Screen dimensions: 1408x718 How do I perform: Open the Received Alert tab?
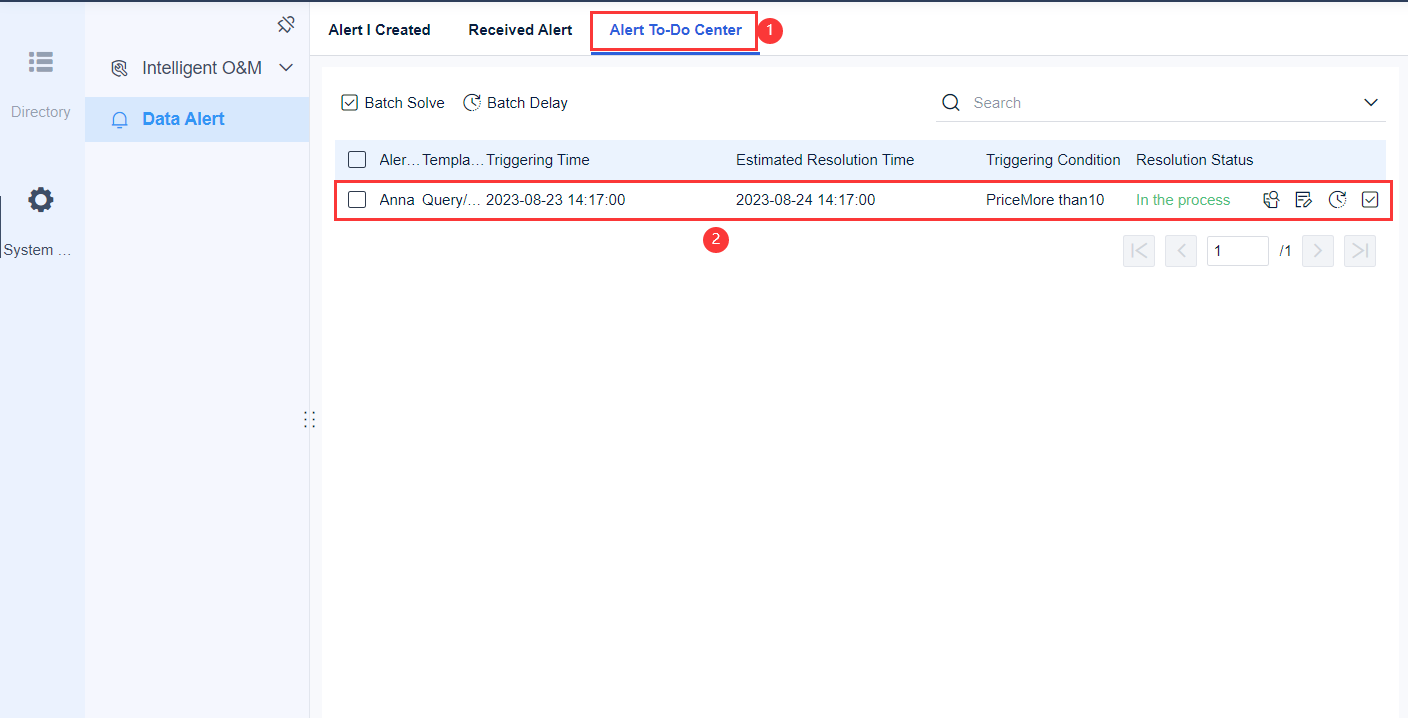[x=519, y=30]
